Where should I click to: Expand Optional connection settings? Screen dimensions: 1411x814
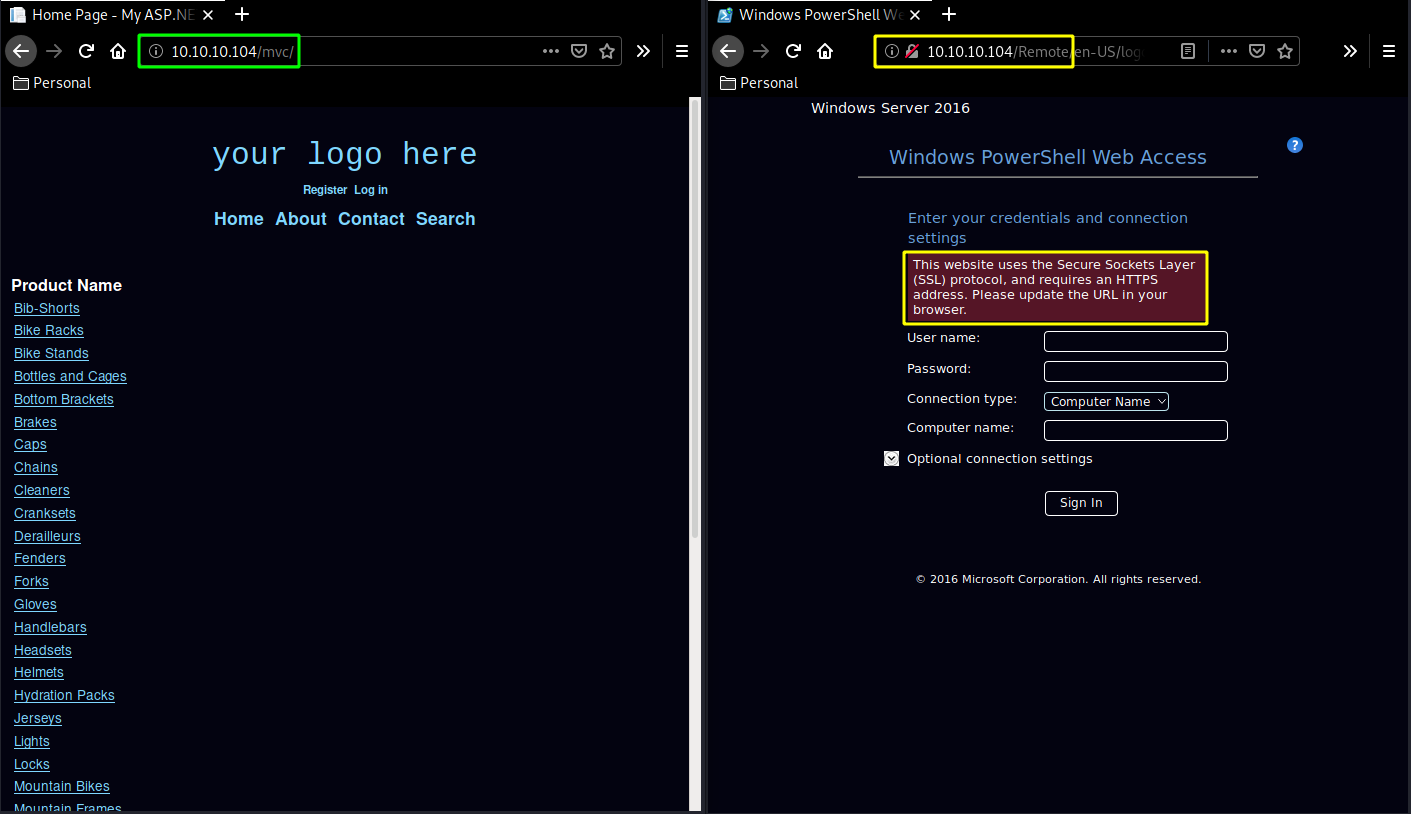pos(892,459)
